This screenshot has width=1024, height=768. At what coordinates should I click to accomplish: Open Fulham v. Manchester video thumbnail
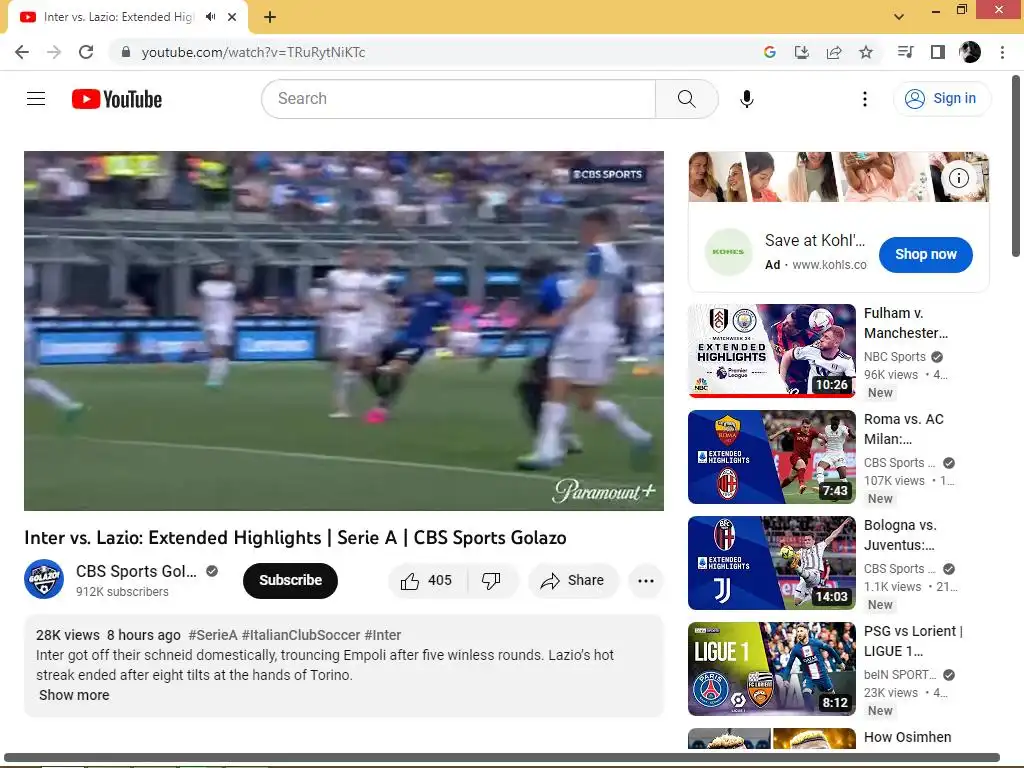771,350
